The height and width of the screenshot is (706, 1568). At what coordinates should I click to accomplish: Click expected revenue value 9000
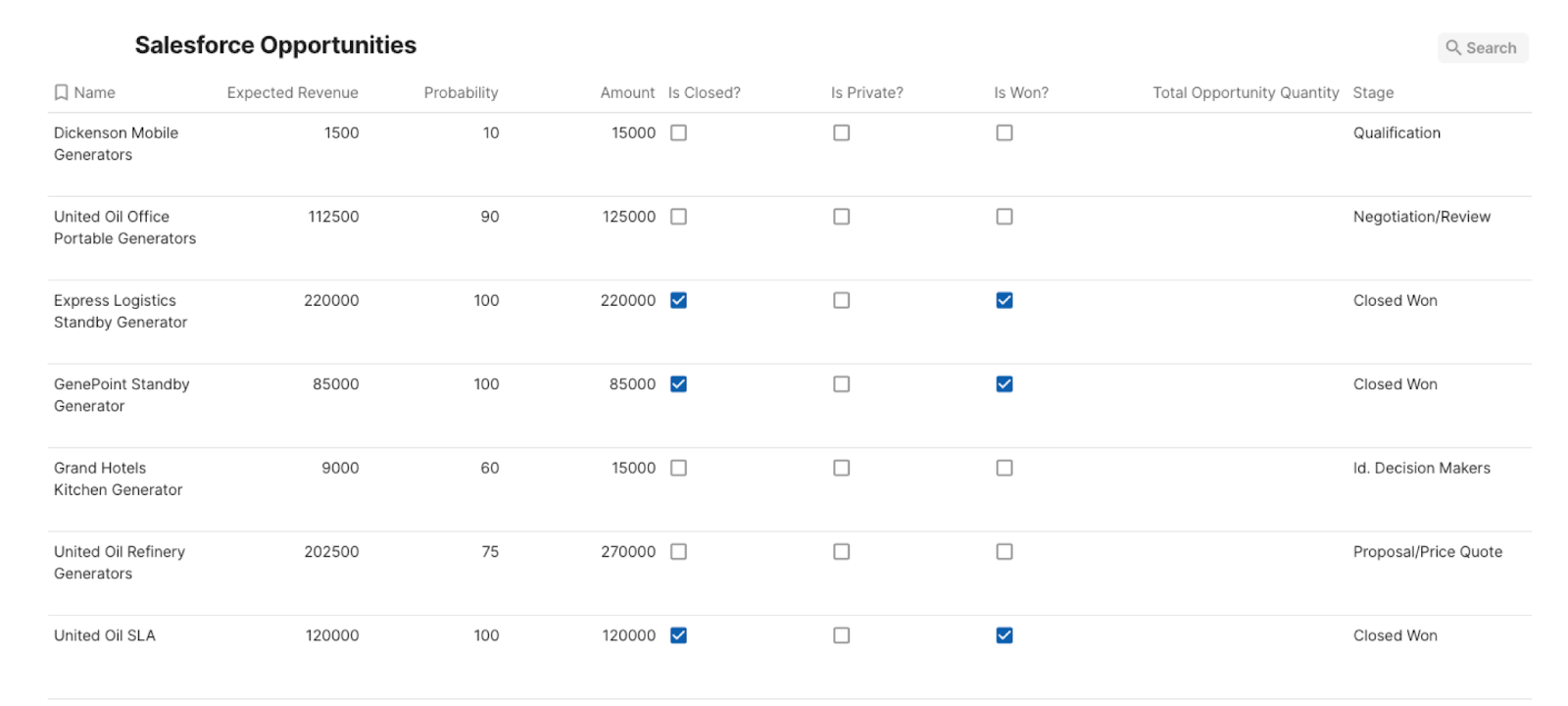click(x=340, y=468)
